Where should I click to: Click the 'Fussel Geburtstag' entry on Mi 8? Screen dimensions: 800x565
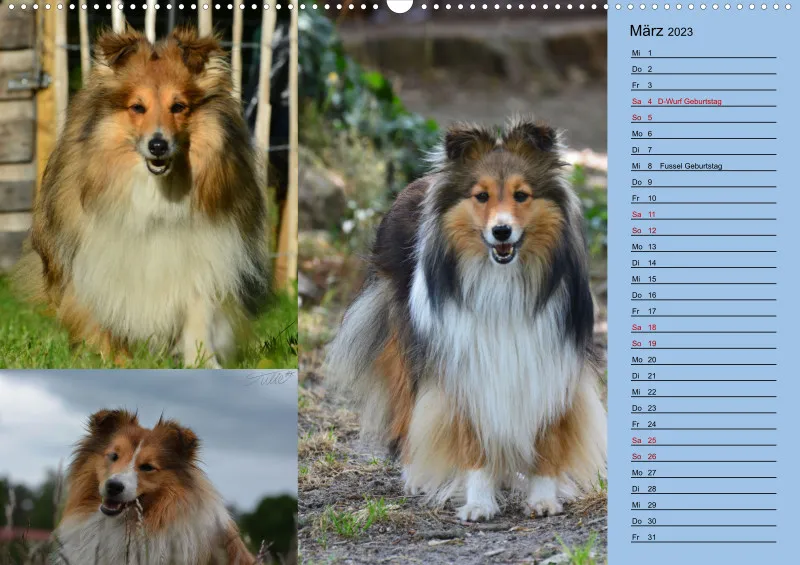[690, 166]
